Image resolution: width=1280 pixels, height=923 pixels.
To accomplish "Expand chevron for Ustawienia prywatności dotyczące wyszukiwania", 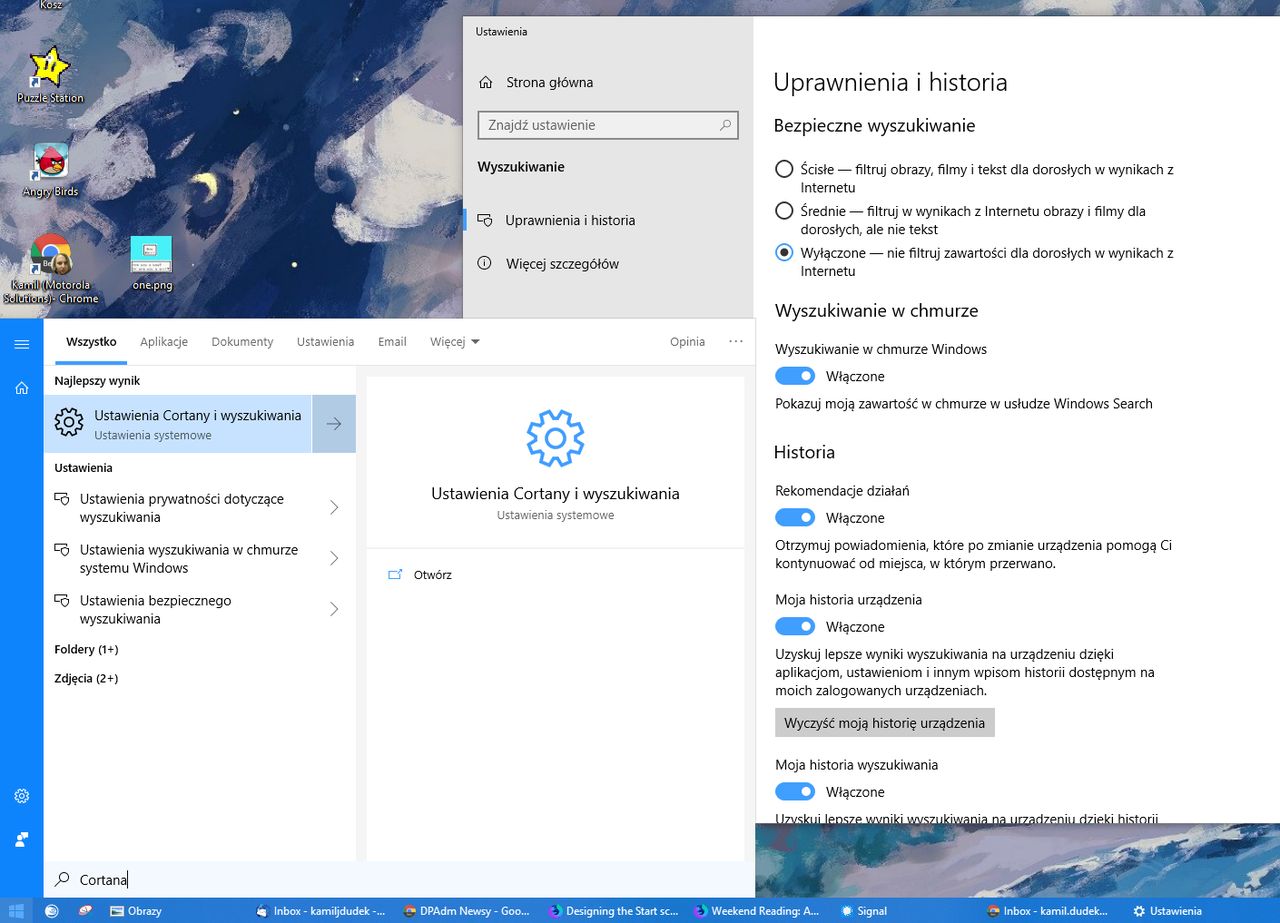I will pyautogui.click(x=334, y=507).
